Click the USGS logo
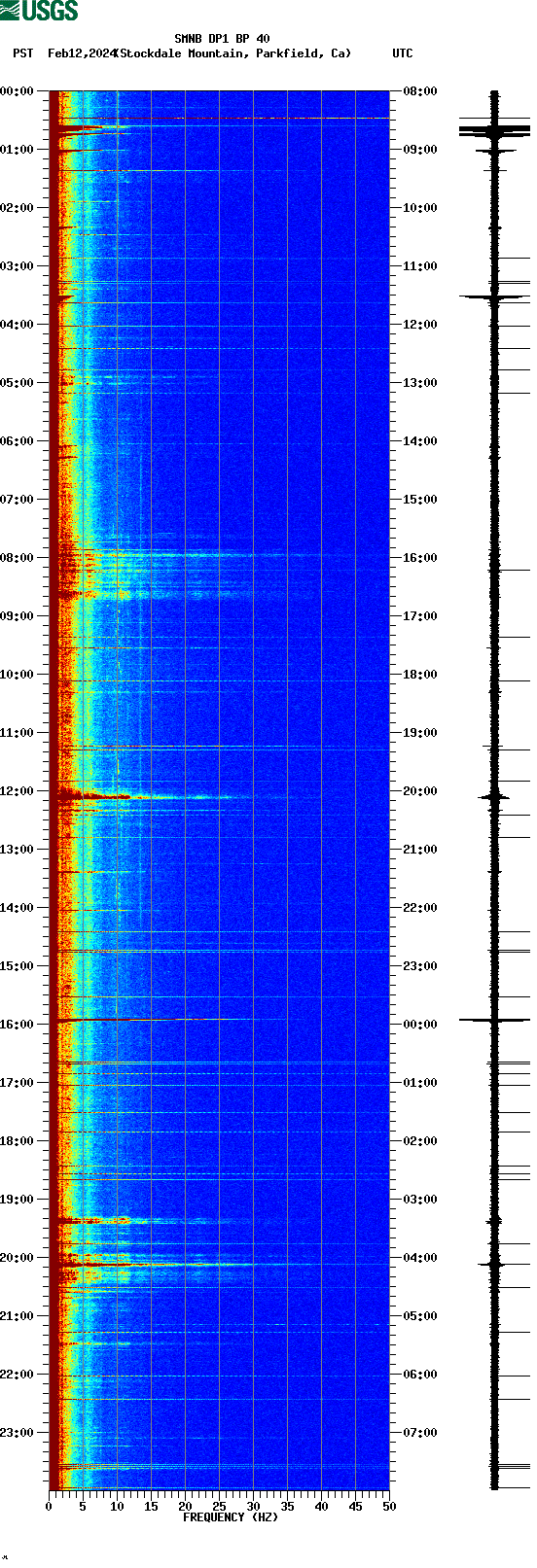 click(39, 11)
